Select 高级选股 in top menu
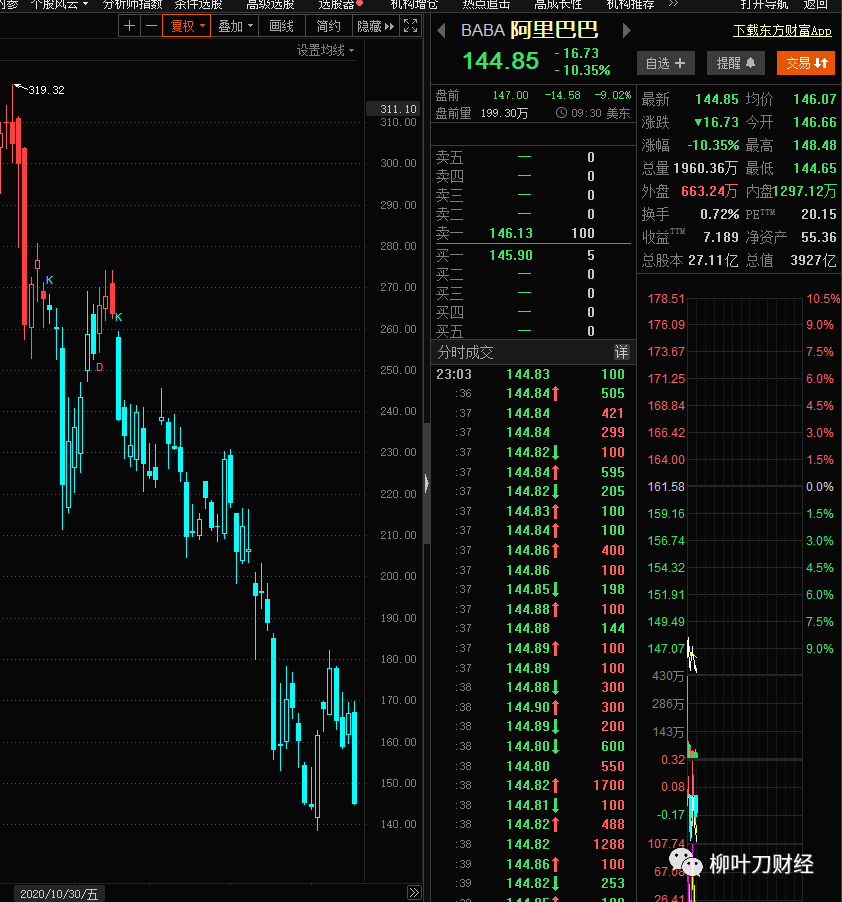This screenshot has width=842, height=902. (270, 5)
